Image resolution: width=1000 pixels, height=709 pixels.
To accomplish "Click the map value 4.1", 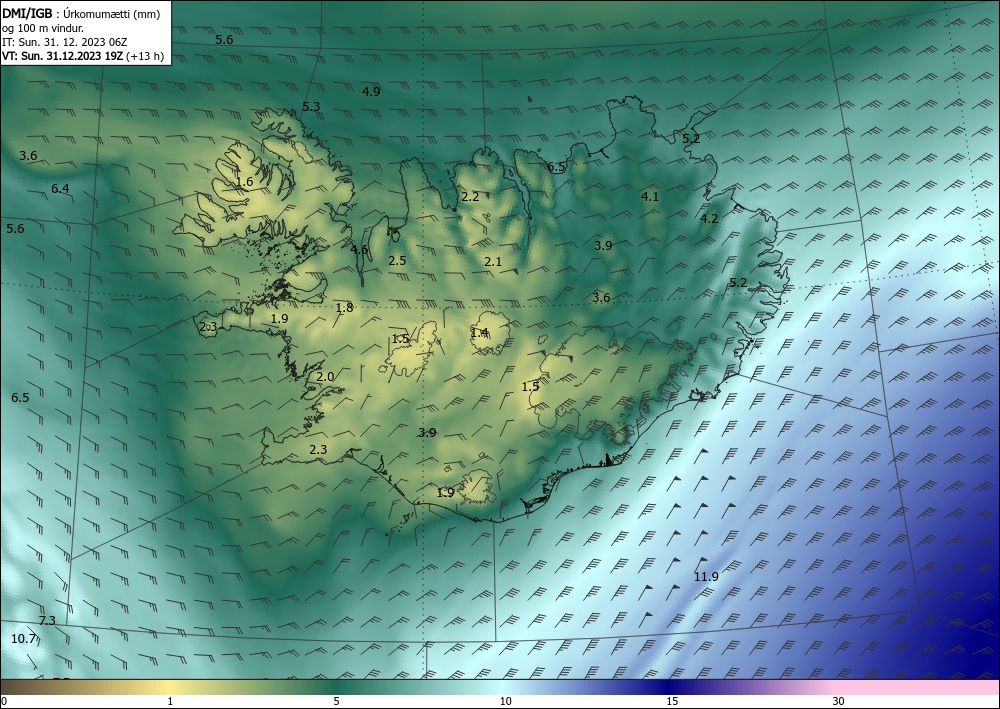I will (650, 196).
